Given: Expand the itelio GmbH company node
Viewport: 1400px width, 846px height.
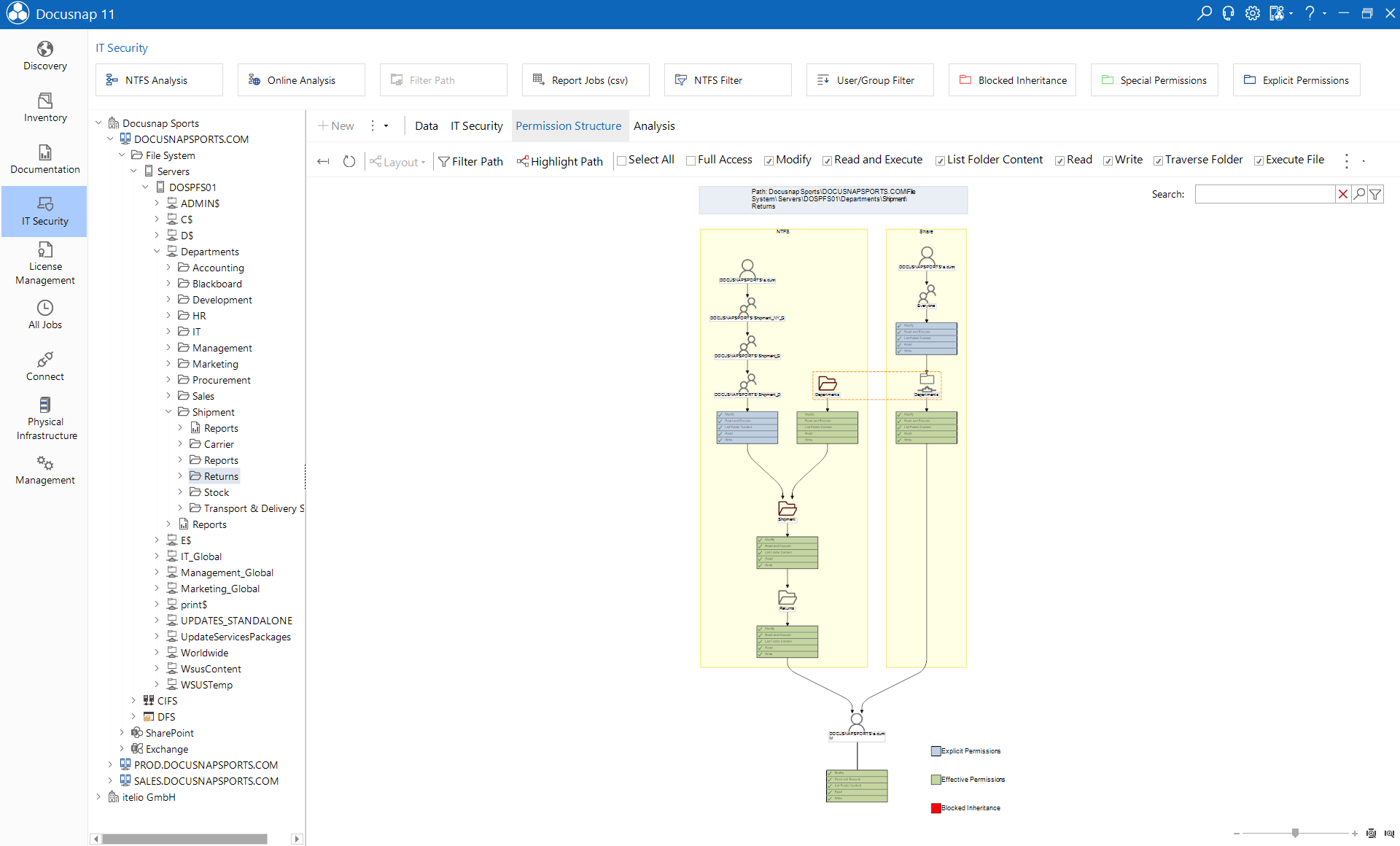Looking at the screenshot, I should click(x=98, y=797).
